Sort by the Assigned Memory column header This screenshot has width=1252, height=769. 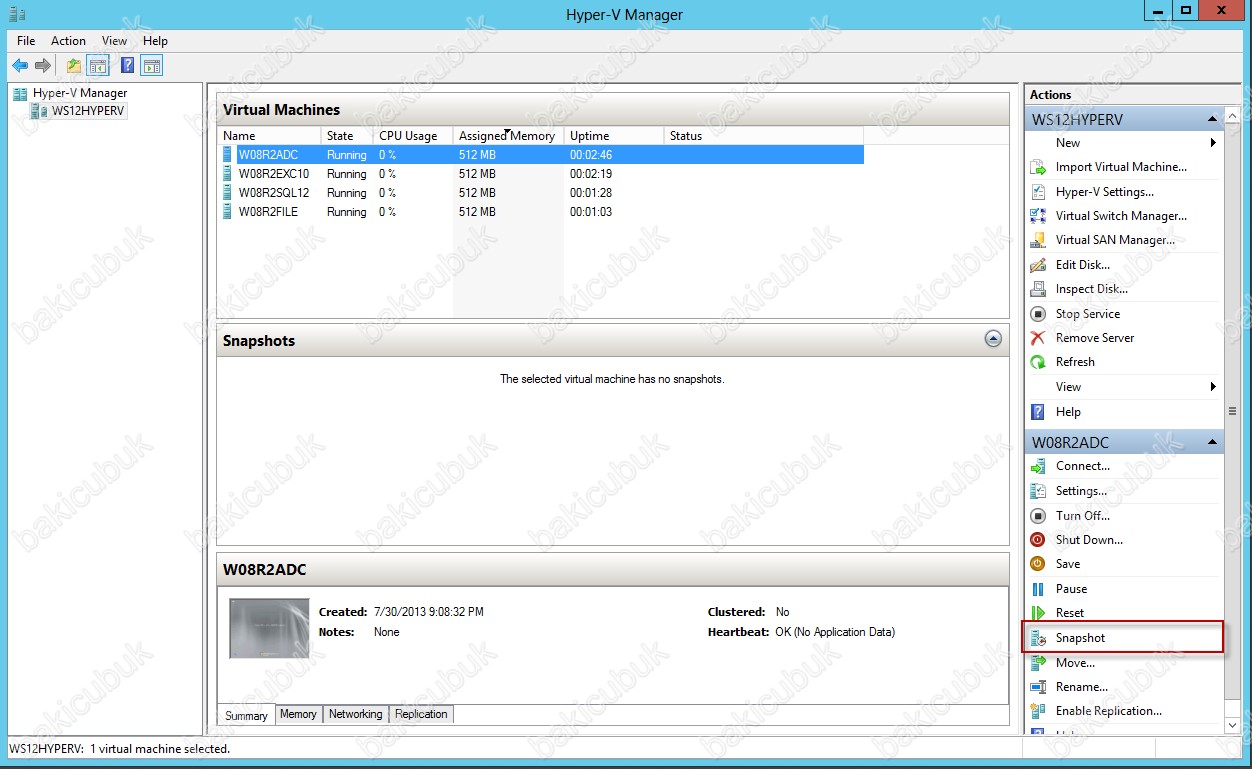click(508, 136)
